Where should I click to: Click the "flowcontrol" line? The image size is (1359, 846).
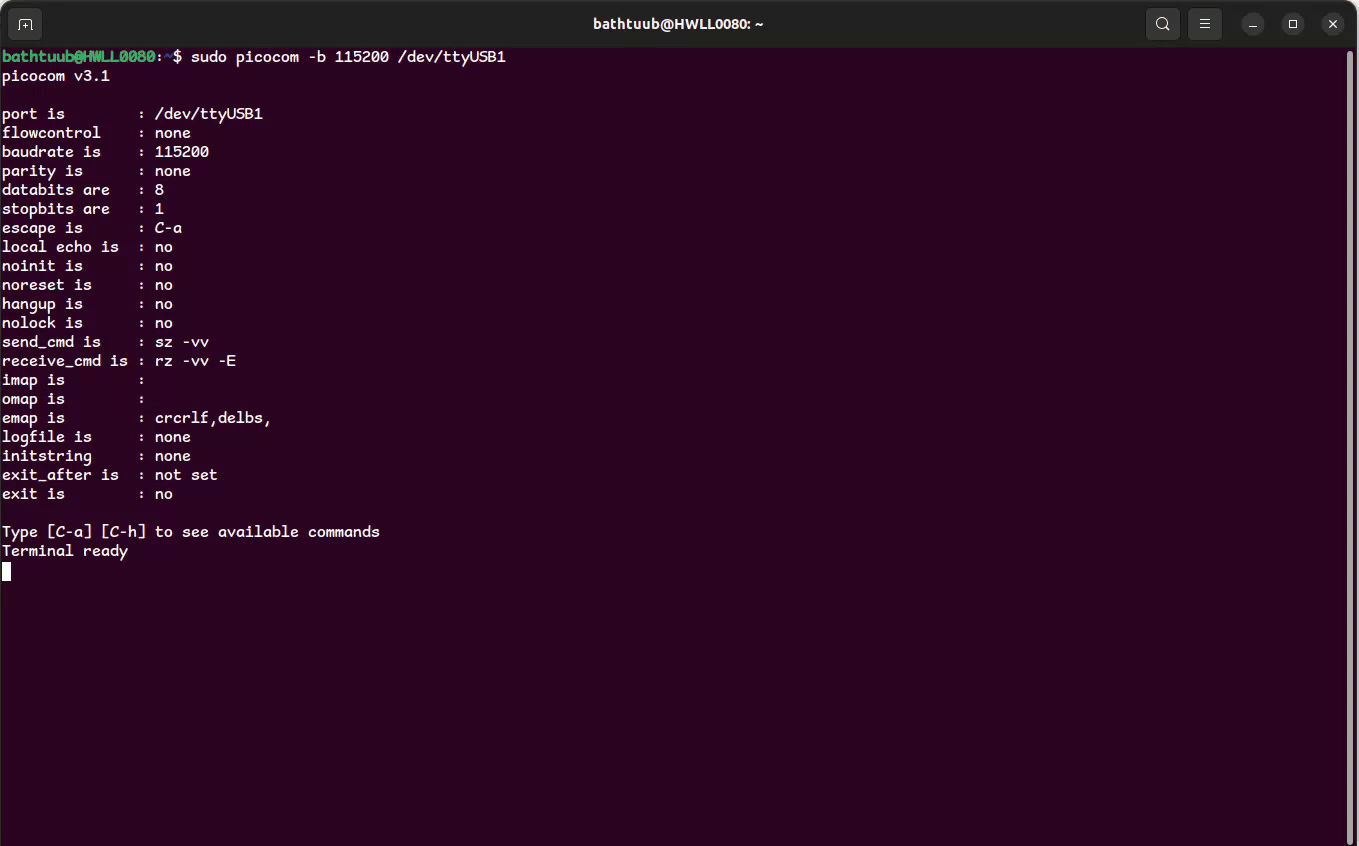click(x=96, y=133)
